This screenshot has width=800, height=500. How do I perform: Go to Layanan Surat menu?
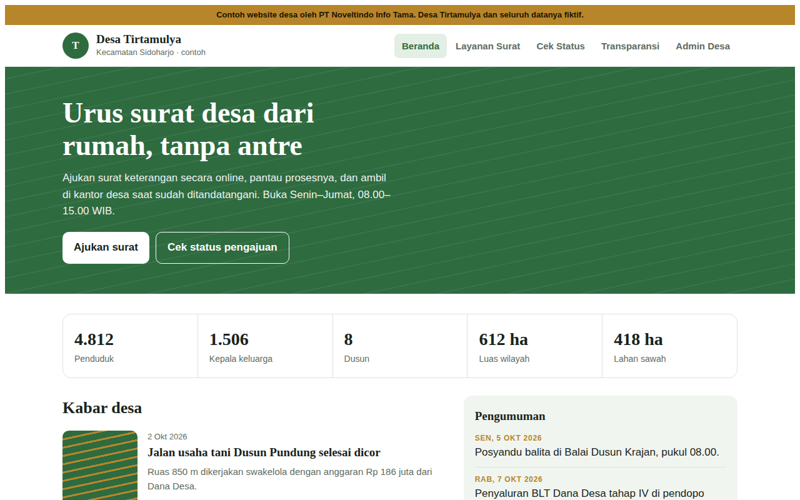coord(488,46)
